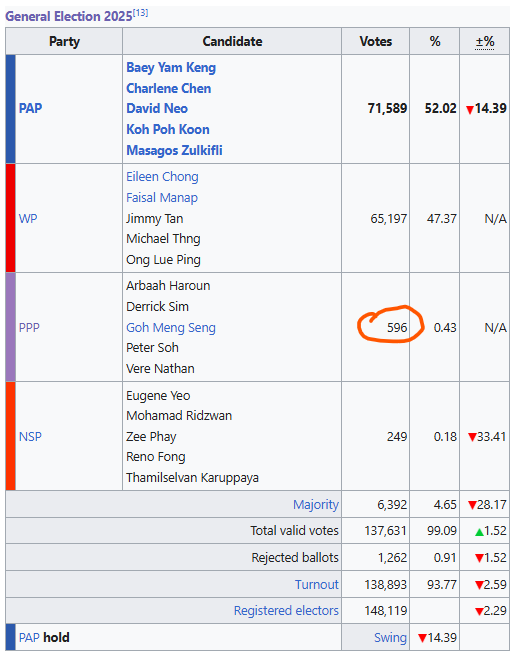Open Goh Meng Seng's page

pyautogui.click(x=171, y=328)
